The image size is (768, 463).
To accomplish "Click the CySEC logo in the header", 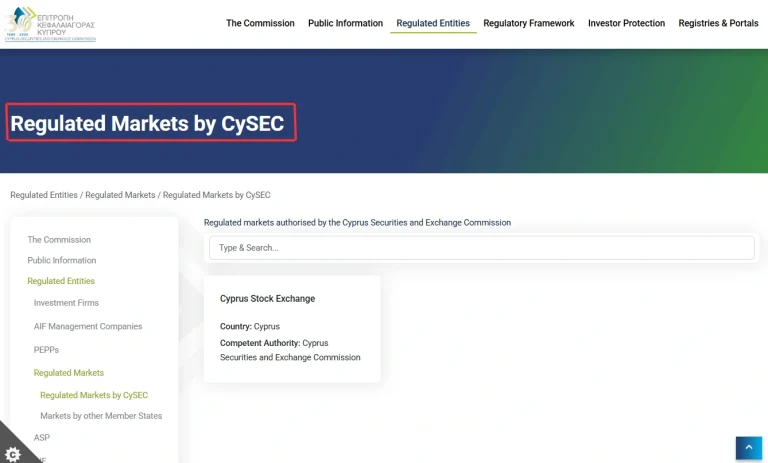I will click(50, 24).
